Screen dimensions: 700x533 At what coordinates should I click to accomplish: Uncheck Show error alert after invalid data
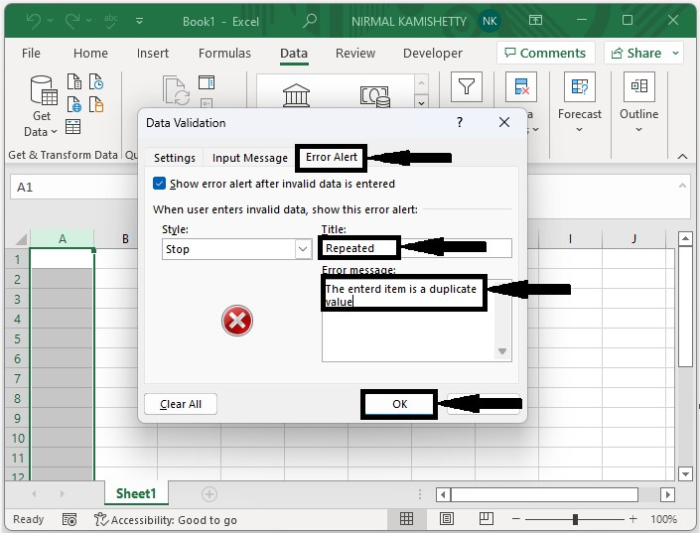point(159,183)
